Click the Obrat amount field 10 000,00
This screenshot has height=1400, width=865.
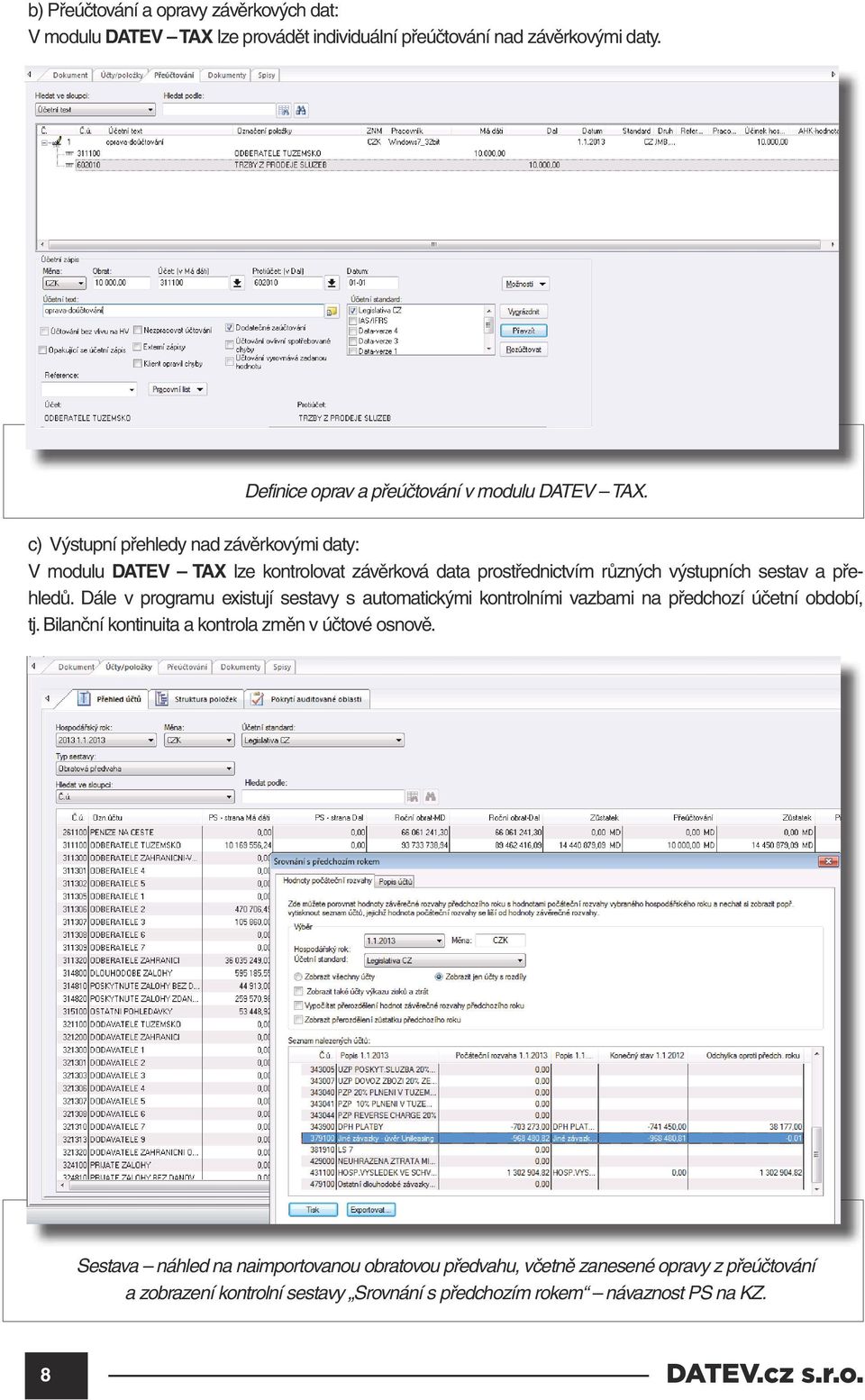coord(121,283)
